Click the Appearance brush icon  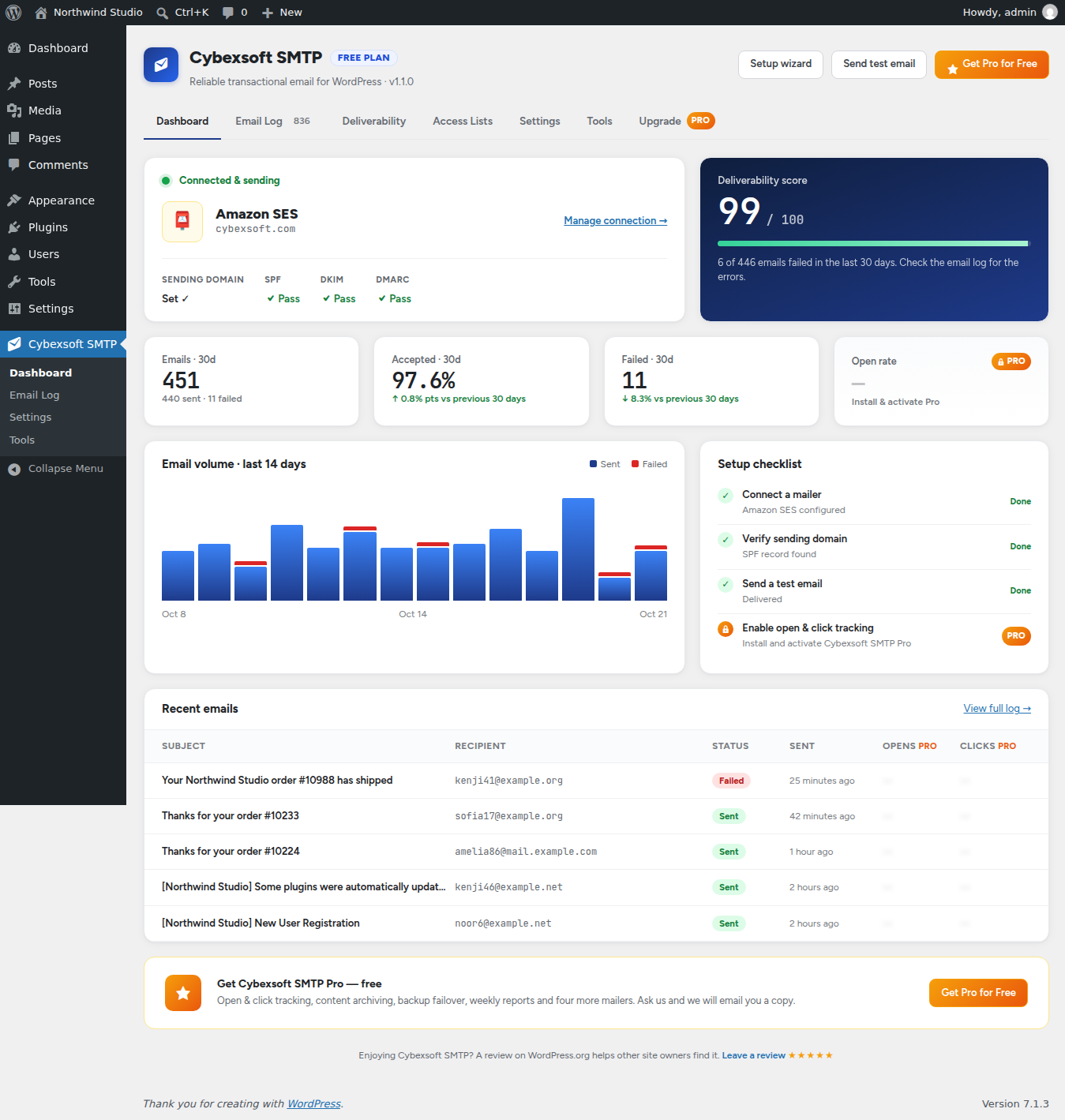pos(14,200)
